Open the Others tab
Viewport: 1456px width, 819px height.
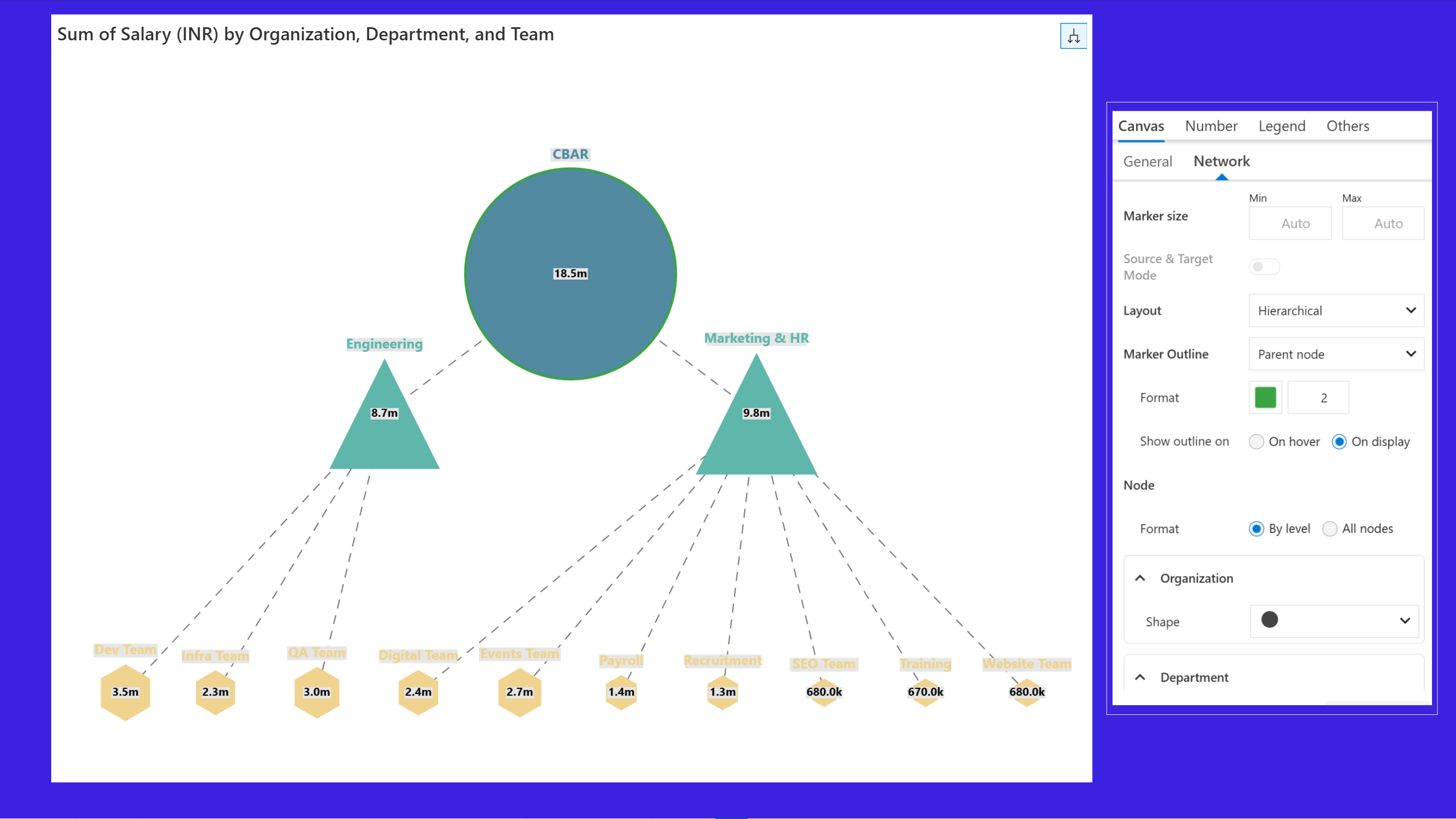point(1348,126)
